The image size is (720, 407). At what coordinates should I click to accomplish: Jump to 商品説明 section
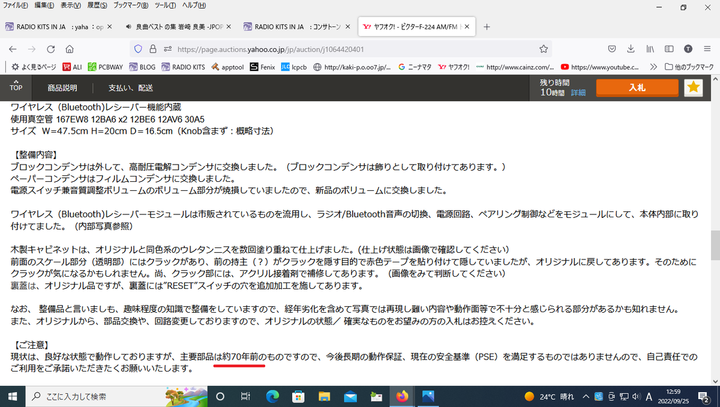click(x=62, y=88)
